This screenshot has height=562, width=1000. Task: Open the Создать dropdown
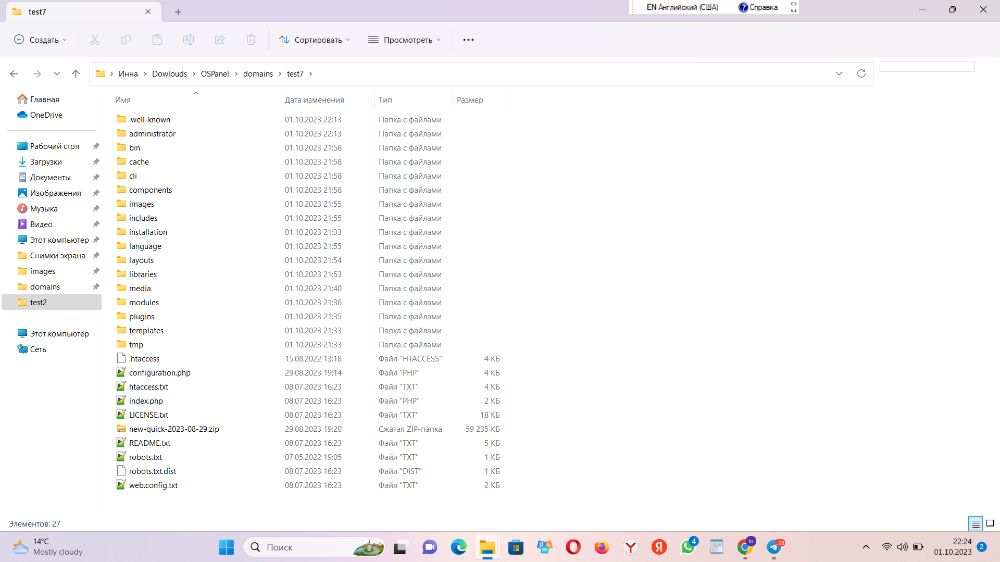(41, 40)
